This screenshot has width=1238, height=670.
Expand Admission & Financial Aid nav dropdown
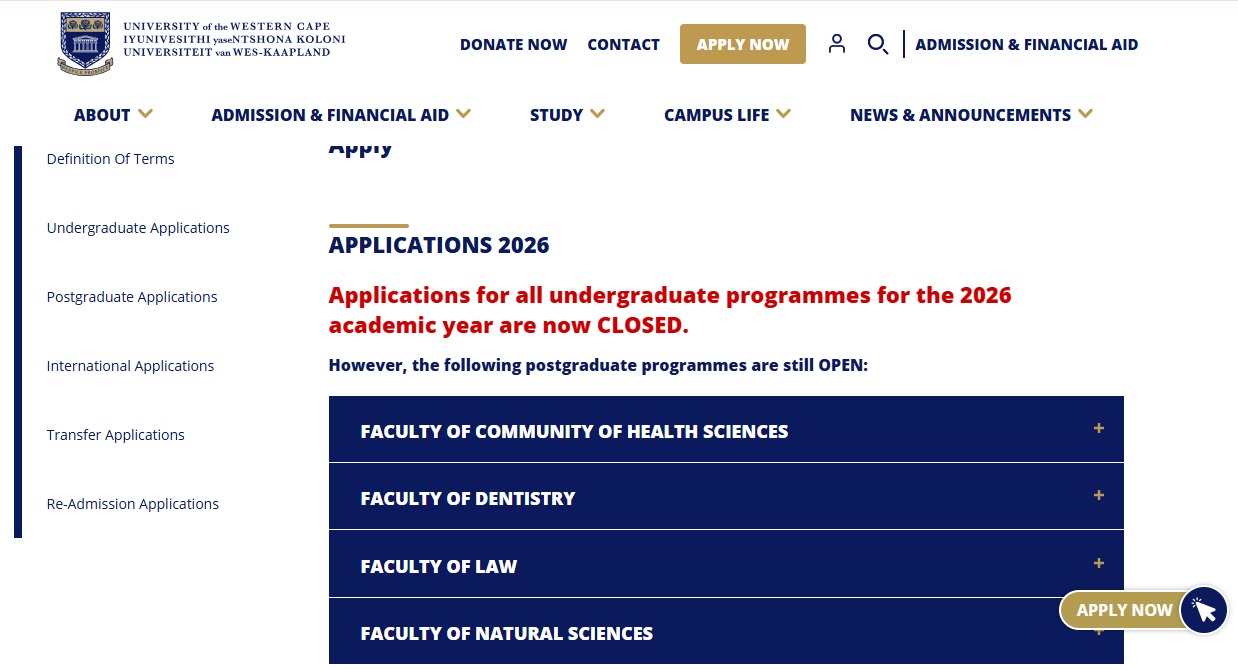coord(463,114)
